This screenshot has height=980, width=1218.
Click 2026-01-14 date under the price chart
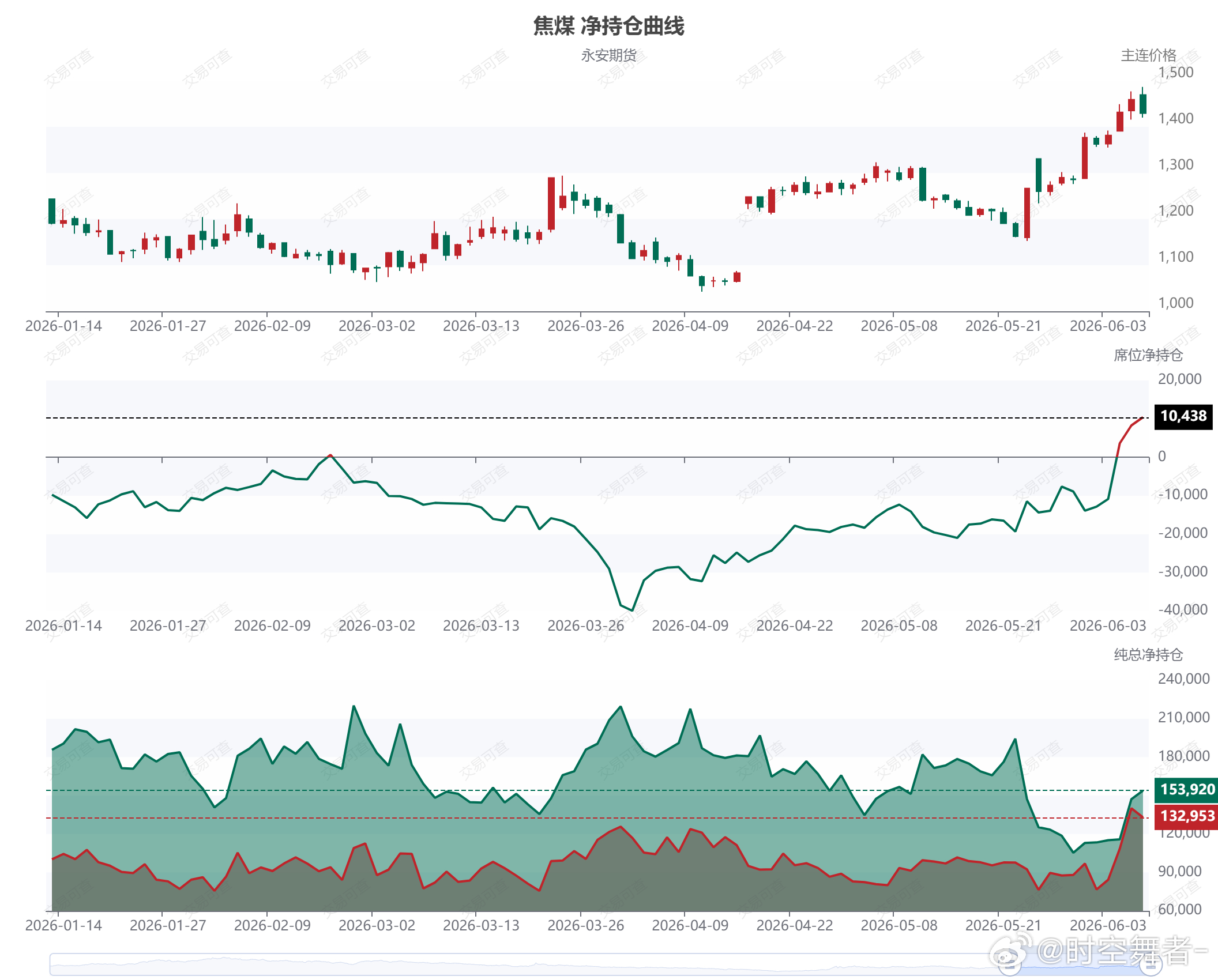[63, 326]
